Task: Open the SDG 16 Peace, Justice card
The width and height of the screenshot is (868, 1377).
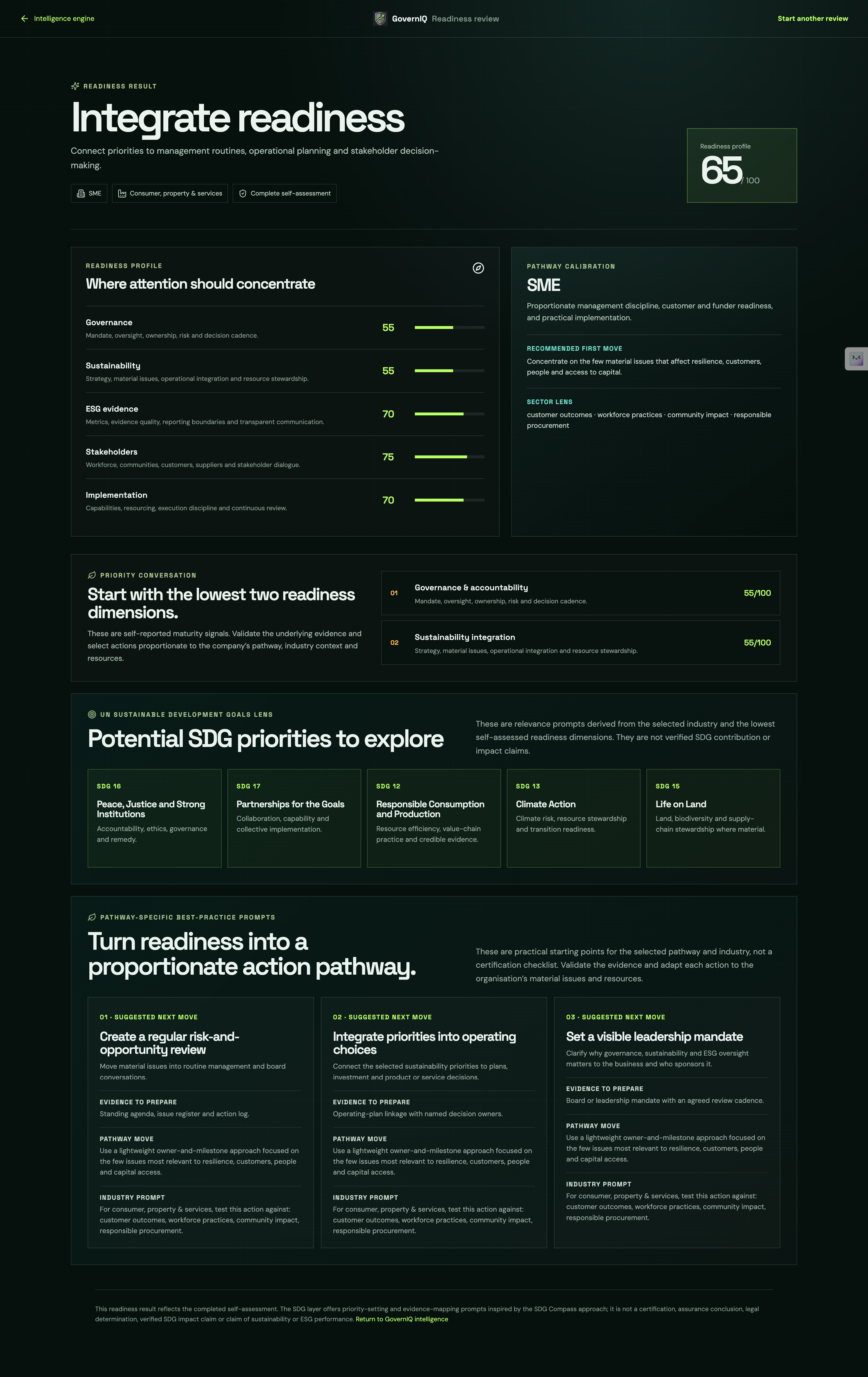Action: (x=154, y=818)
